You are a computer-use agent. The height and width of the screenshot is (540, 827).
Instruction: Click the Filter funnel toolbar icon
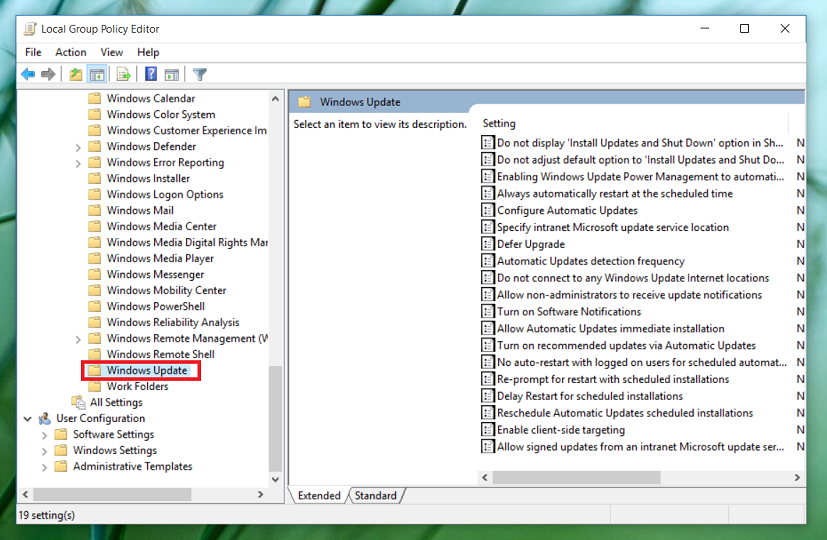click(200, 74)
